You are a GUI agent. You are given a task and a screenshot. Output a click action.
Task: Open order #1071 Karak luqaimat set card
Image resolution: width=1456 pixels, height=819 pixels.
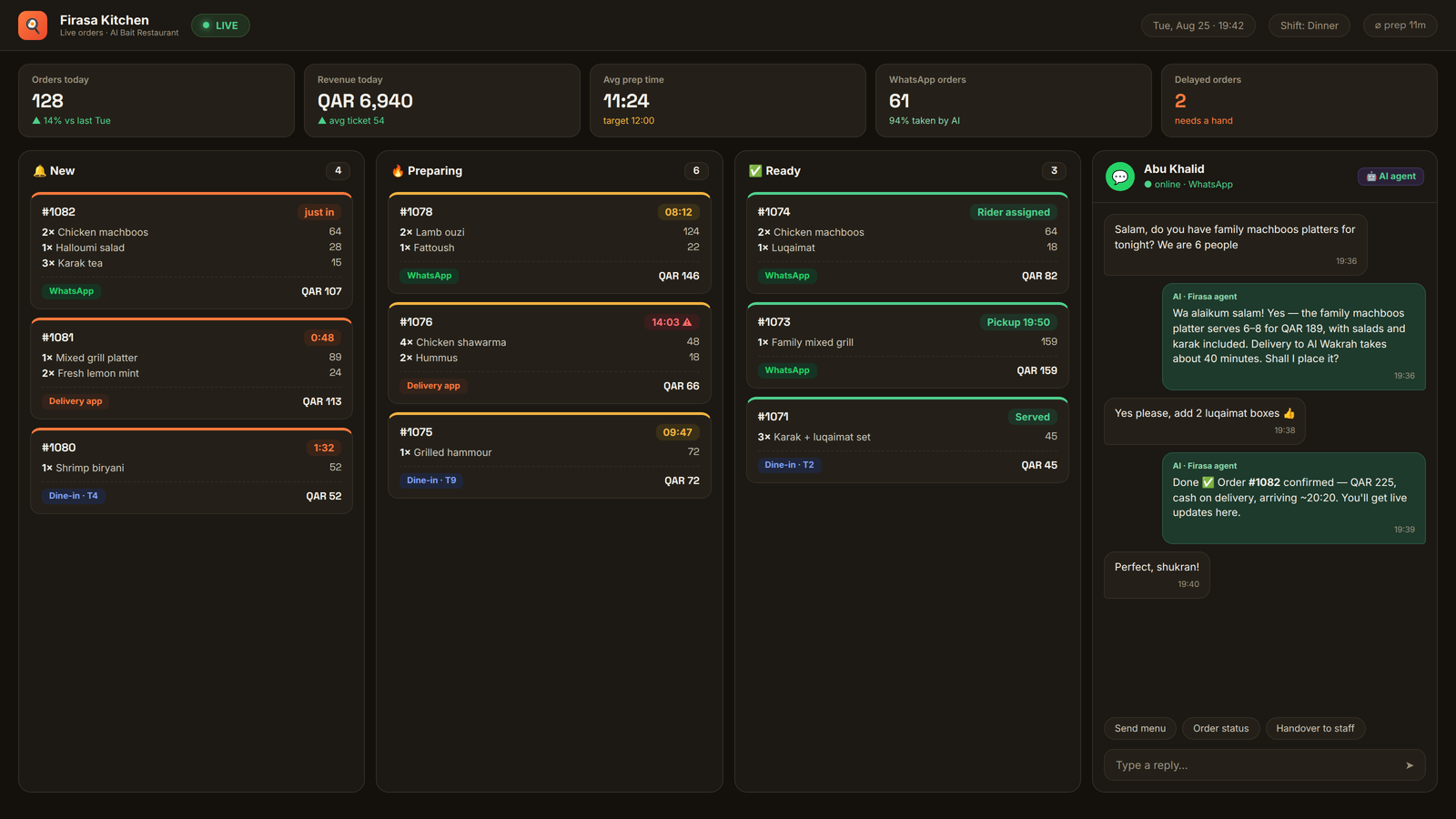(907, 440)
